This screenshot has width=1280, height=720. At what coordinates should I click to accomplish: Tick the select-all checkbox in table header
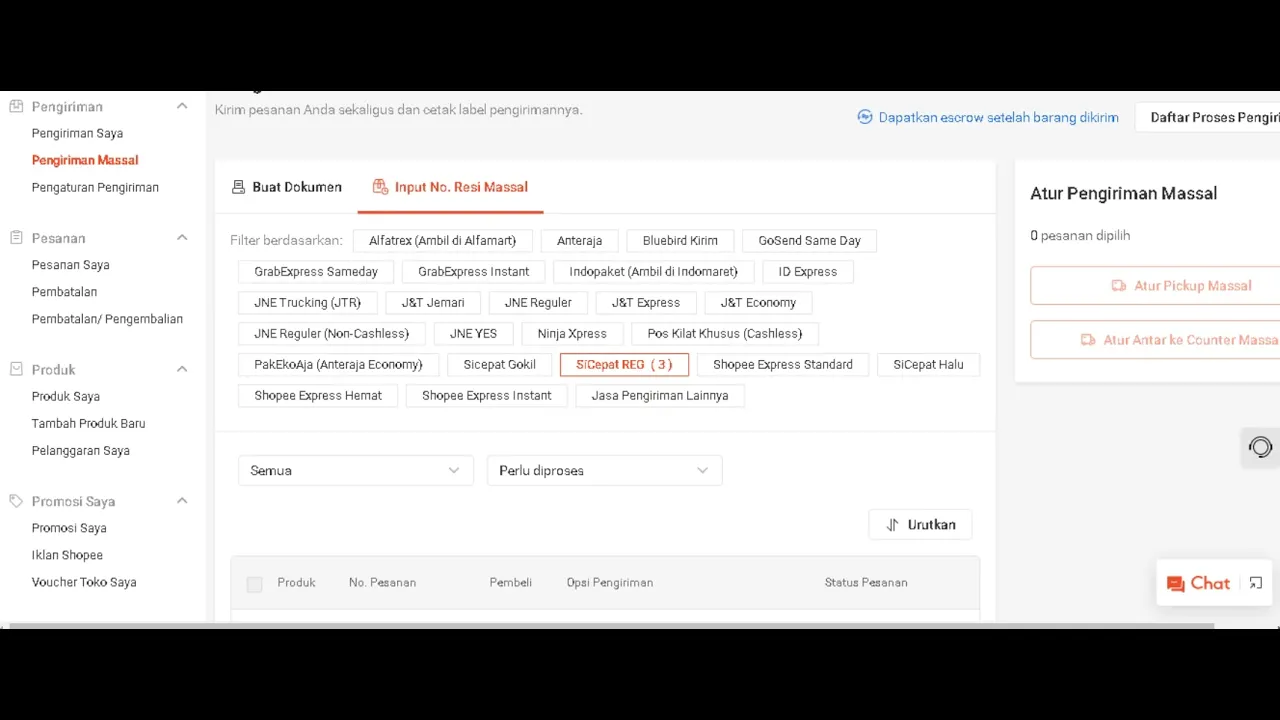[x=254, y=584]
